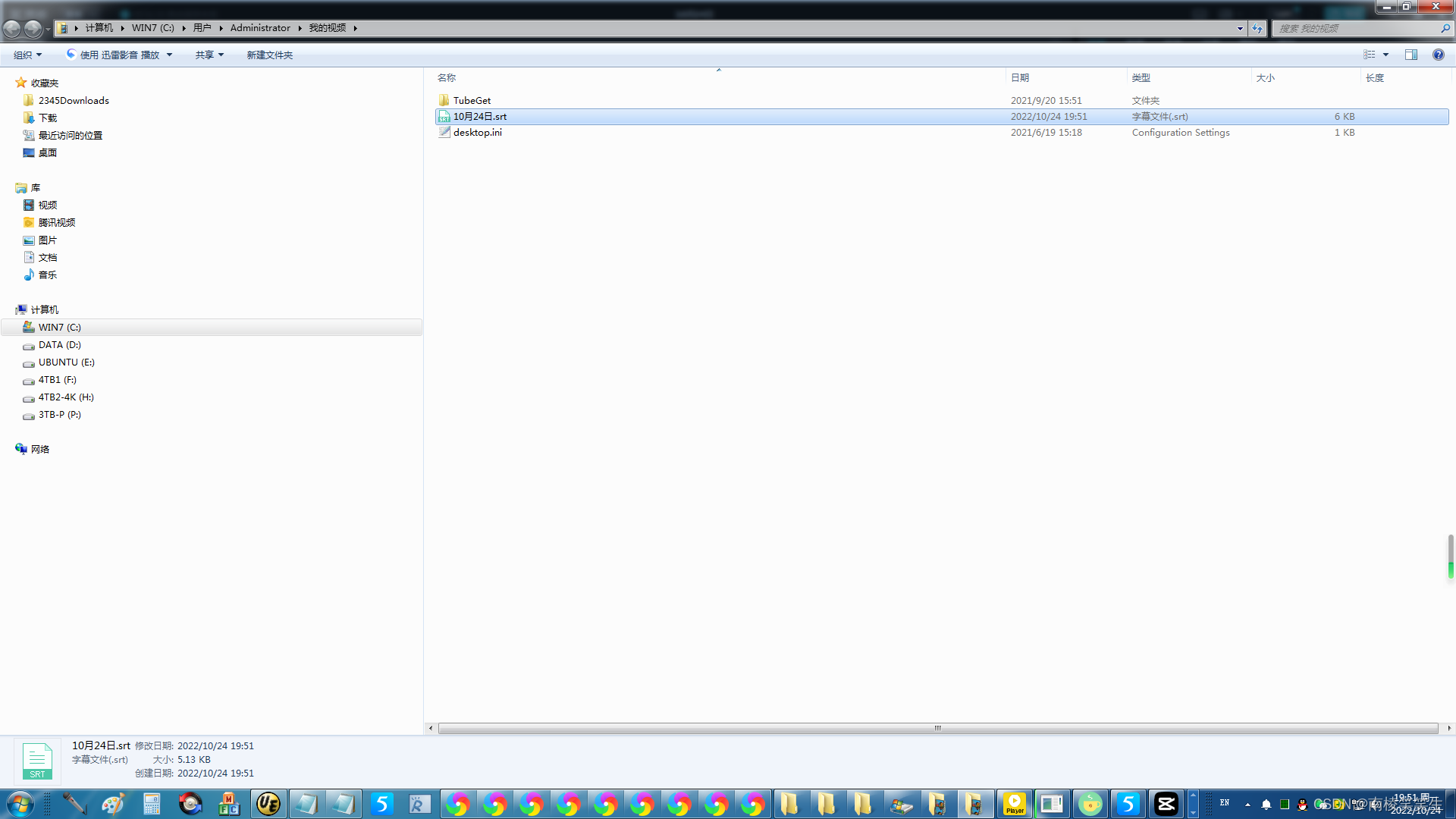Expand address bar history dropdown
This screenshot has width=1456, height=819.
pyautogui.click(x=1240, y=28)
